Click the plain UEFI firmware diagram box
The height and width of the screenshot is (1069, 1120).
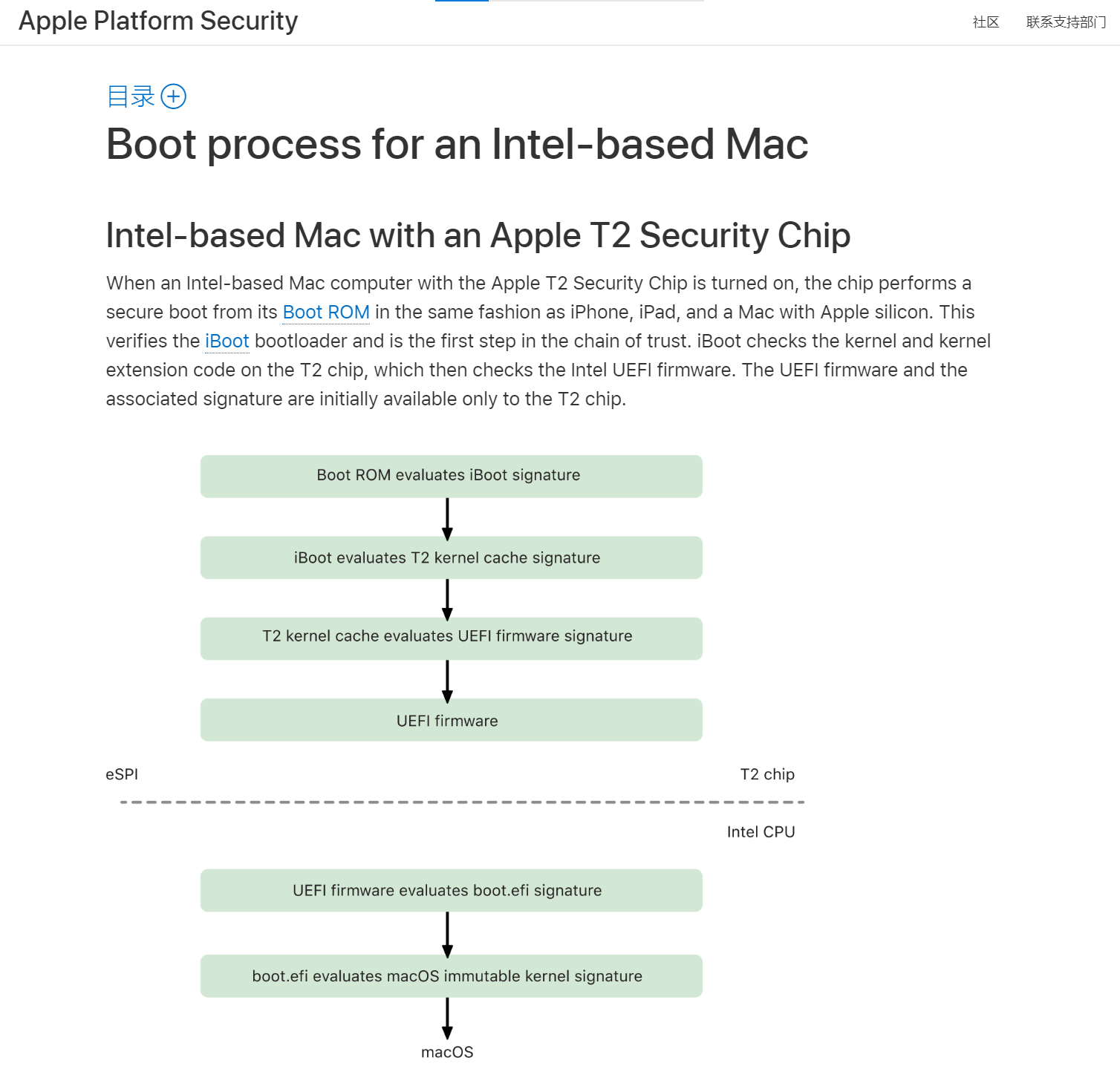[x=451, y=720]
